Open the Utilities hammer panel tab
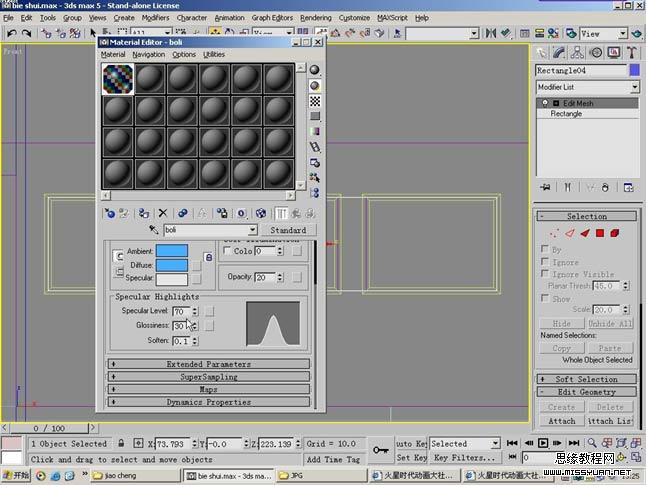Viewport: 646px width, 485px height. click(632, 53)
